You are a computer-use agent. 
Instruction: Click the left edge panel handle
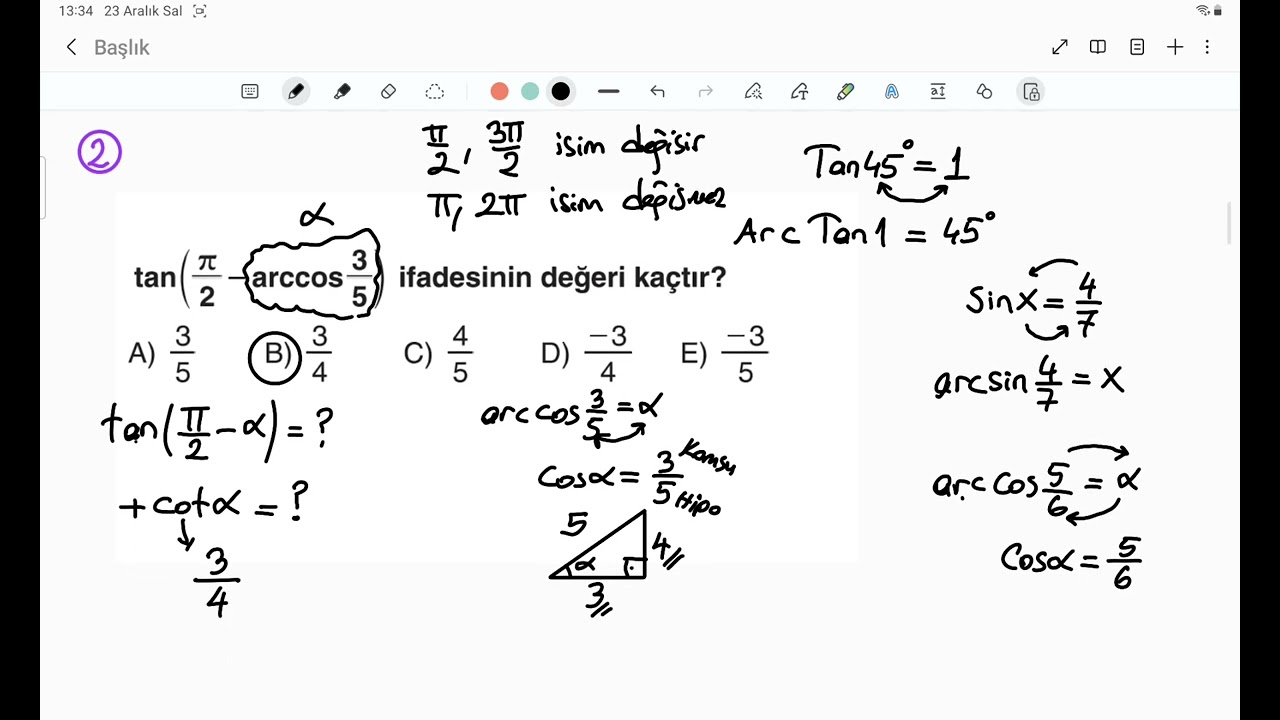(43, 187)
